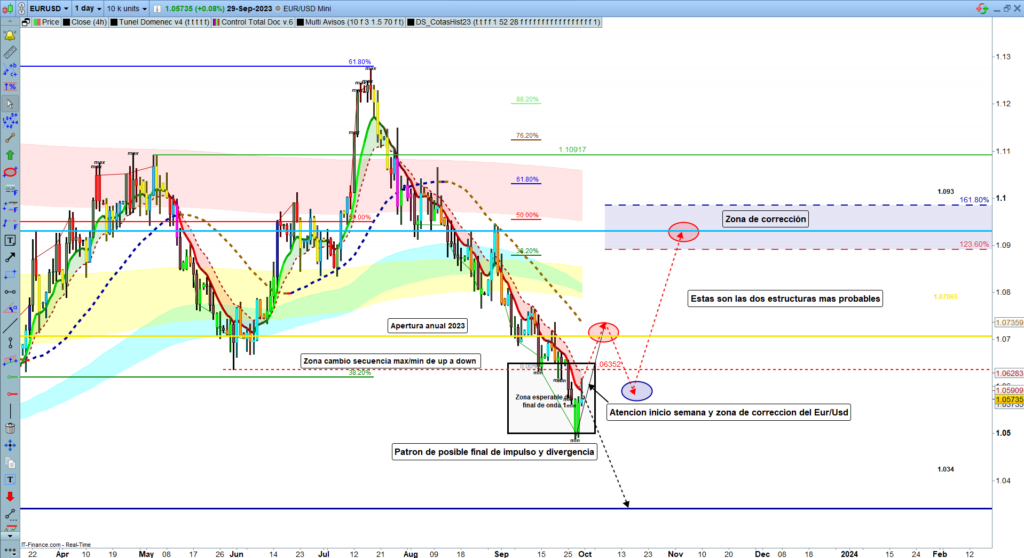
Task: Open the 1 day timeframe dropdown
Action: (83, 6)
